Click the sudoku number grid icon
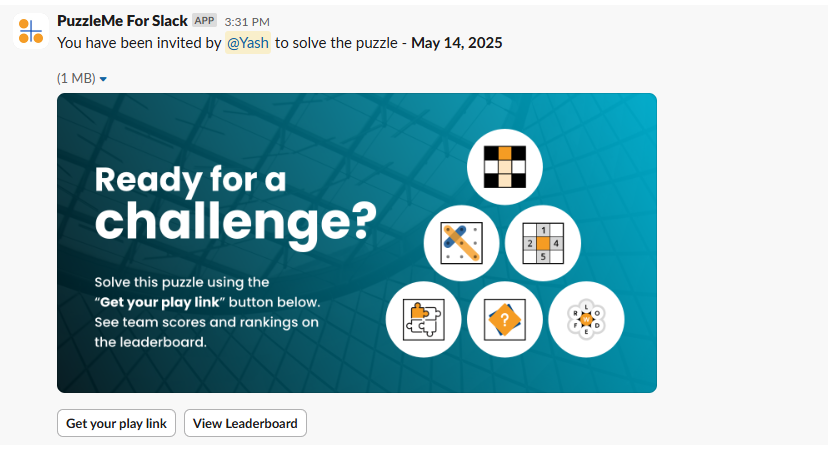This screenshot has height=449, width=828. point(543,244)
